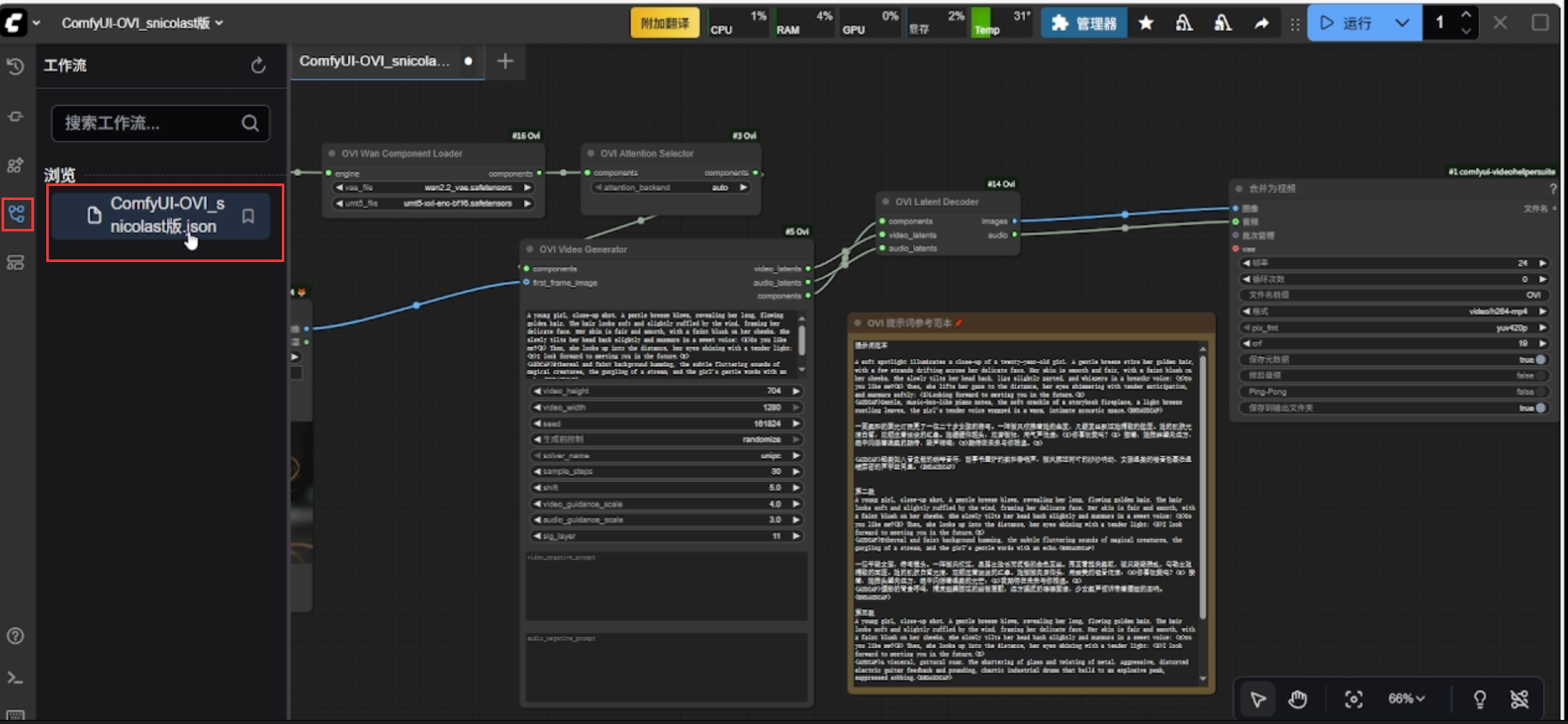Bookmark the ComfyUI-OVI_snicolast版.json workflow
The height and width of the screenshot is (724, 1568).
(248, 216)
